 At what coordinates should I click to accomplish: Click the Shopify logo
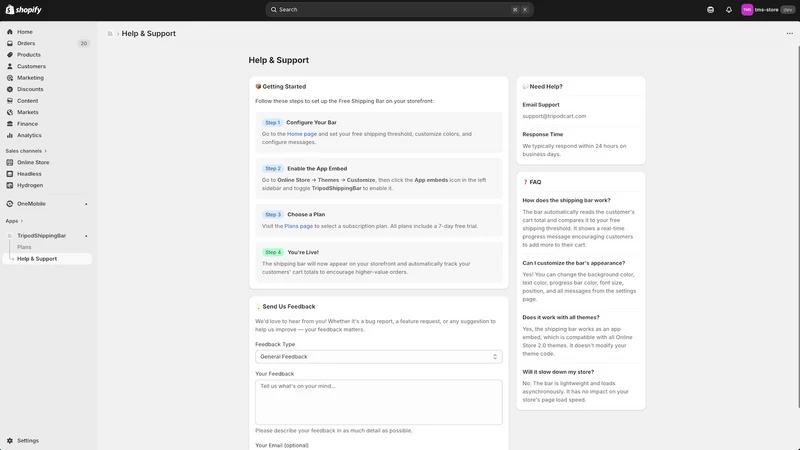(23, 10)
